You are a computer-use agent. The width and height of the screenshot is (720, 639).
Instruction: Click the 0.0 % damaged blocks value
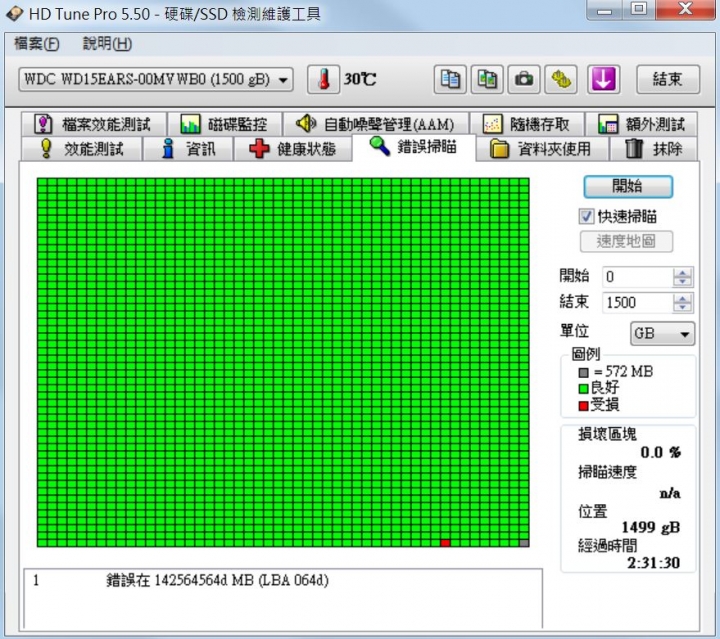[x=660, y=453]
